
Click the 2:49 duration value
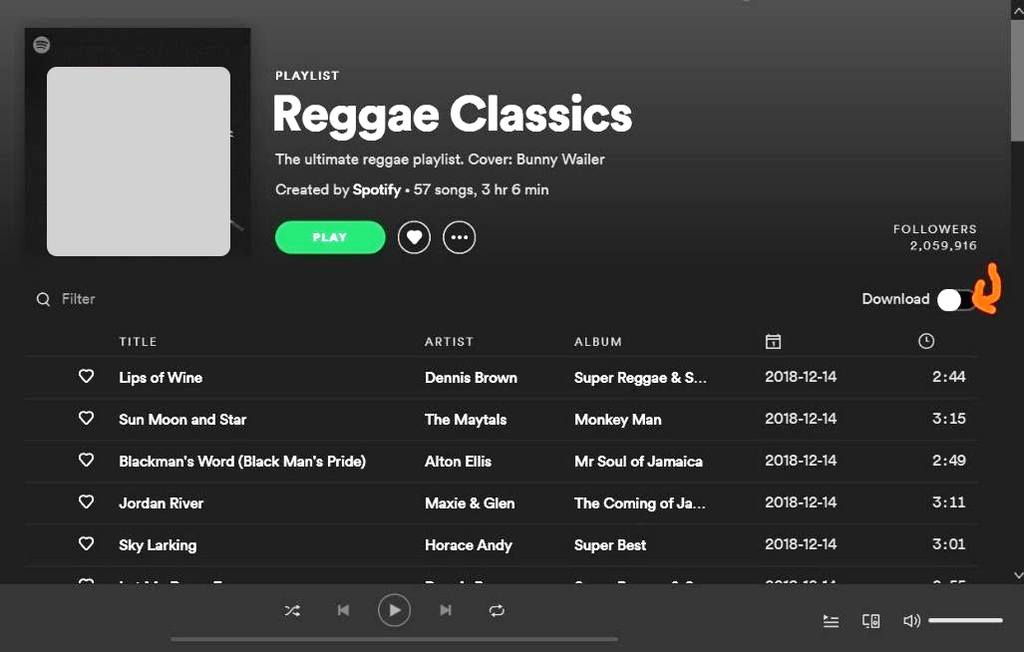(x=949, y=460)
